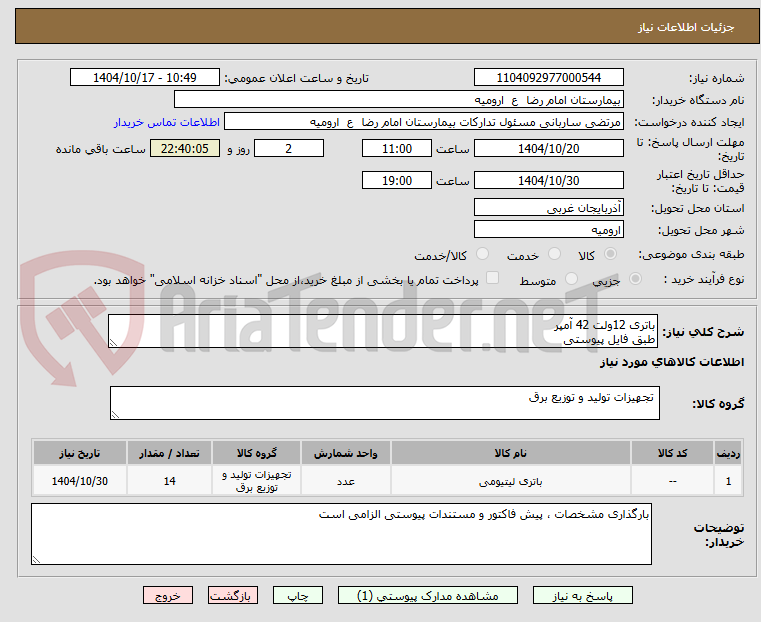The width and height of the screenshot is (761, 622).
Task: Select the جزیی purchase type radio
Action: coord(635,278)
